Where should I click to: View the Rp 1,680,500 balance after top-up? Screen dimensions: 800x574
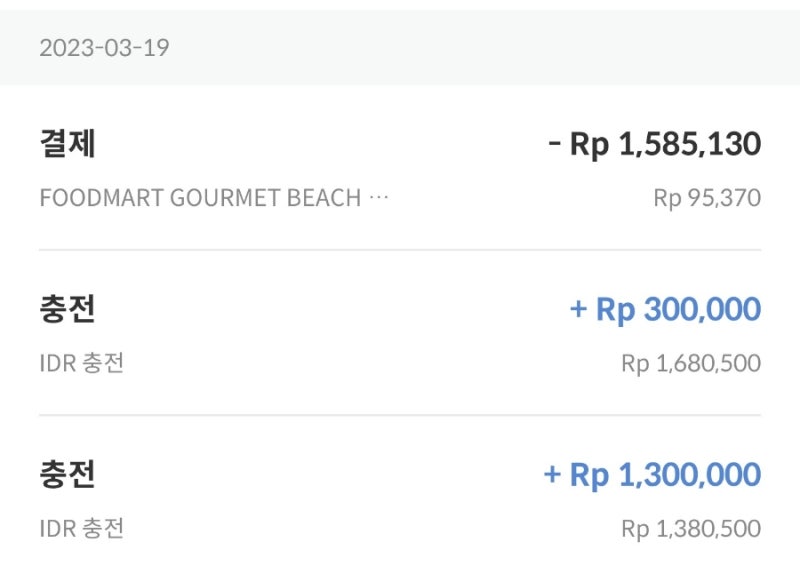click(691, 363)
